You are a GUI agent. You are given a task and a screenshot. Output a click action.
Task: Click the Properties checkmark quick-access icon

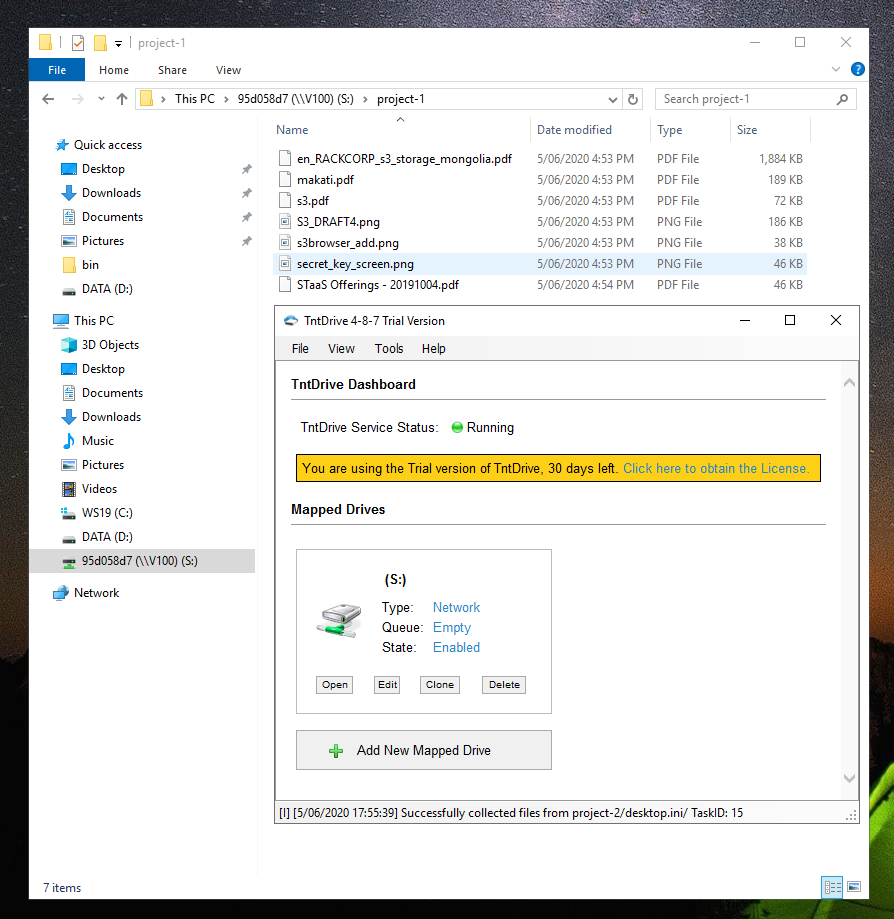pos(77,43)
